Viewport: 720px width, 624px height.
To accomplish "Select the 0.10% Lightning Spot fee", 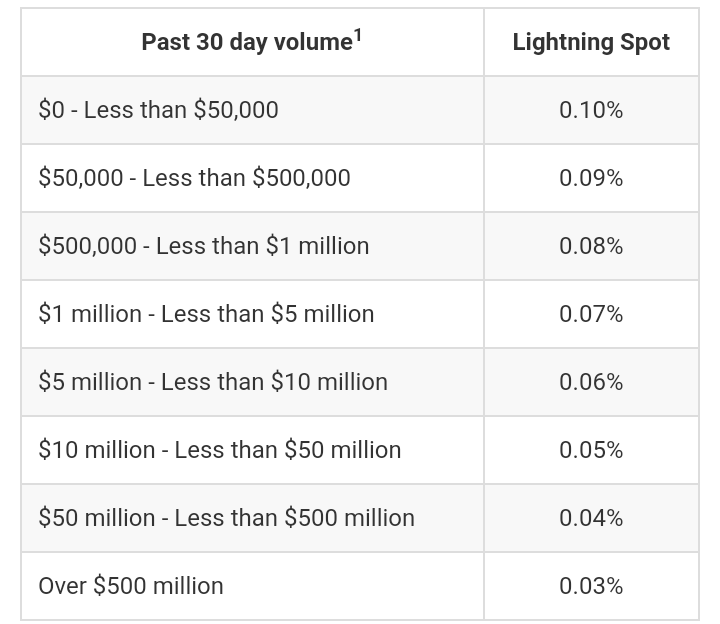I will point(591,110).
